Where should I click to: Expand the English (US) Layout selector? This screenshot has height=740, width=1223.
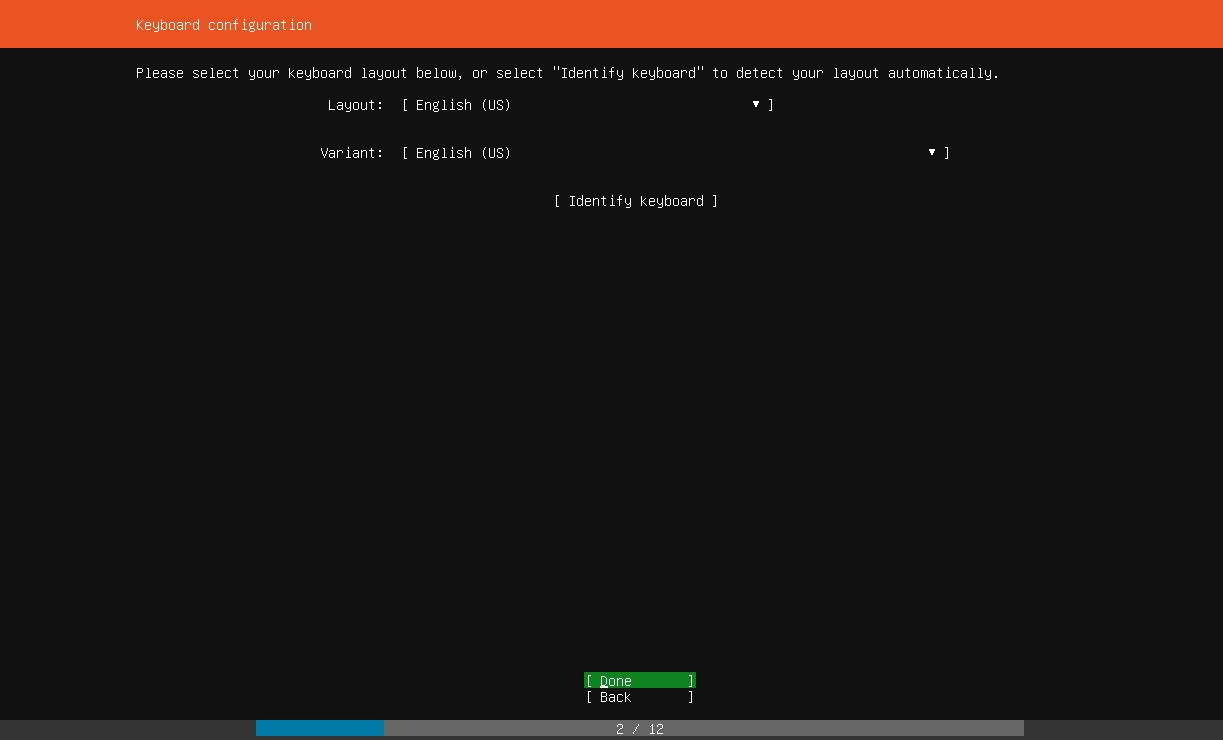[588, 104]
